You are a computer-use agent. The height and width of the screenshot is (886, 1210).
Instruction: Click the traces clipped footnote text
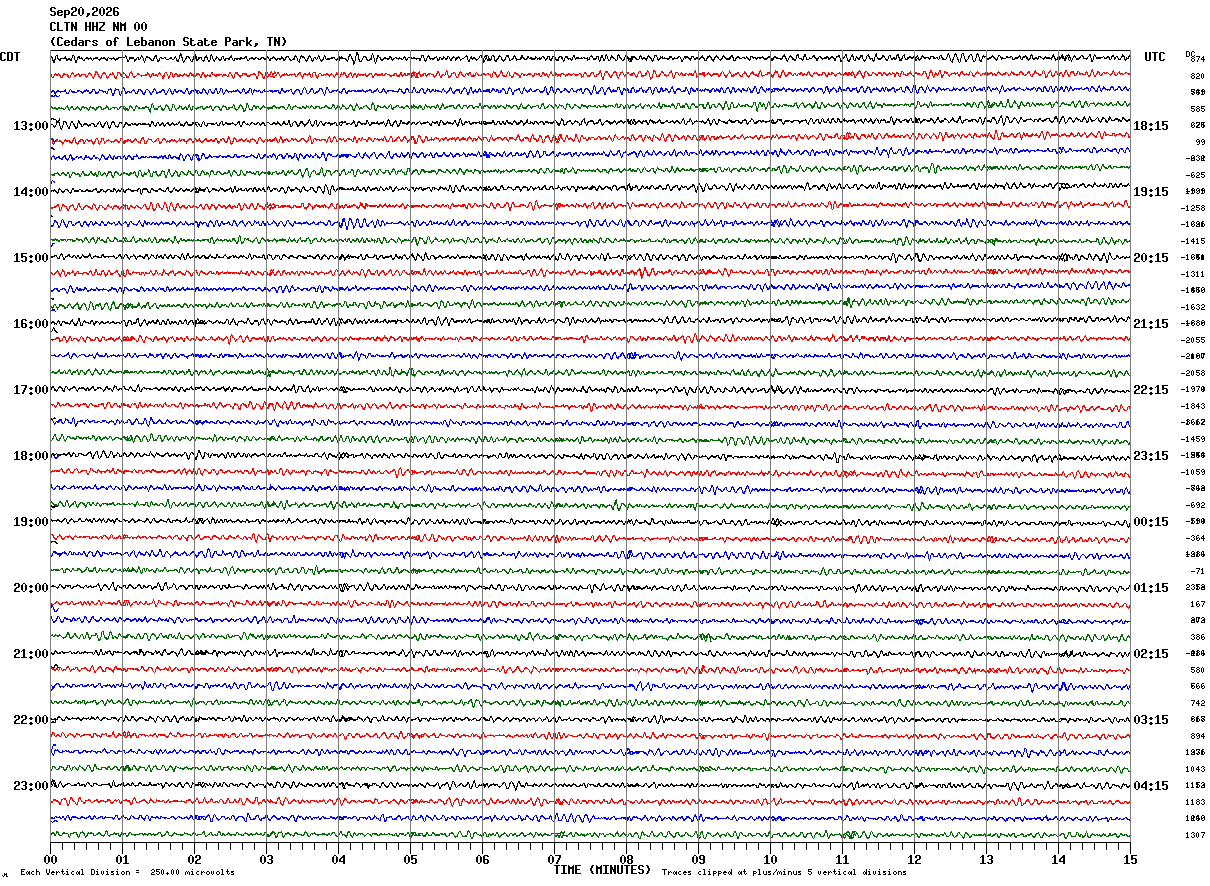tap(784, 872)
